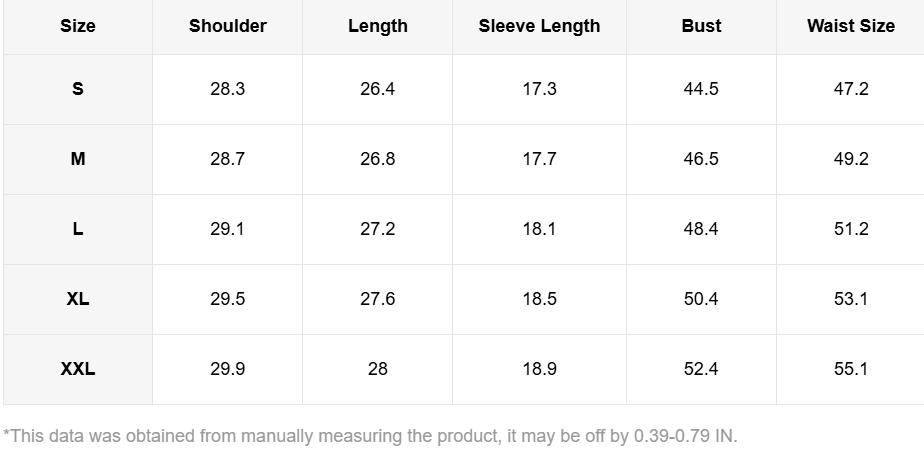The width and height of the screenshot is (924, 465).
Task: Select the M size row label
Action: (x=78, y=159)
